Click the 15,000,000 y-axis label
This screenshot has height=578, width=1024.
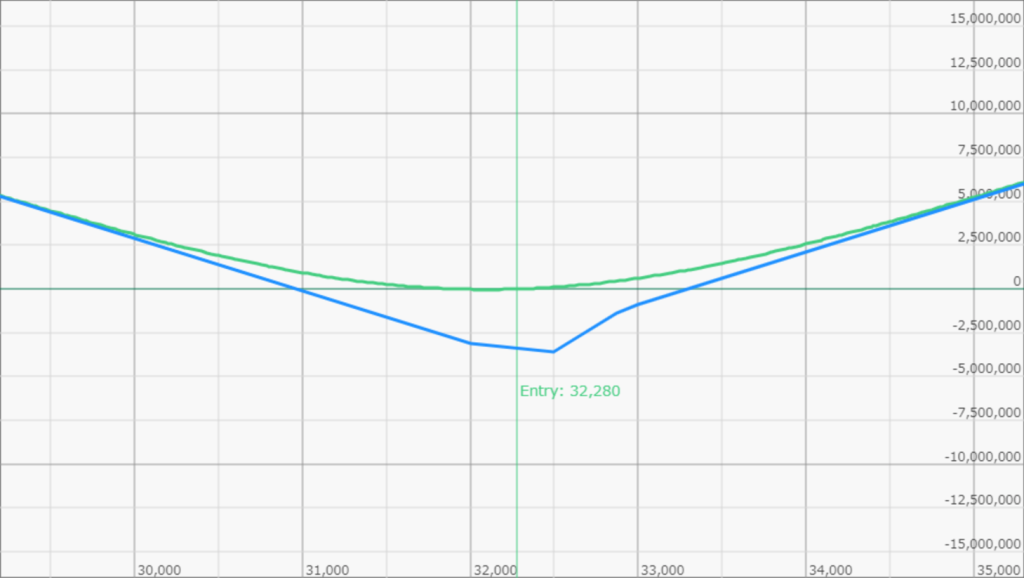pyautogui.click(x=985, y=19)
